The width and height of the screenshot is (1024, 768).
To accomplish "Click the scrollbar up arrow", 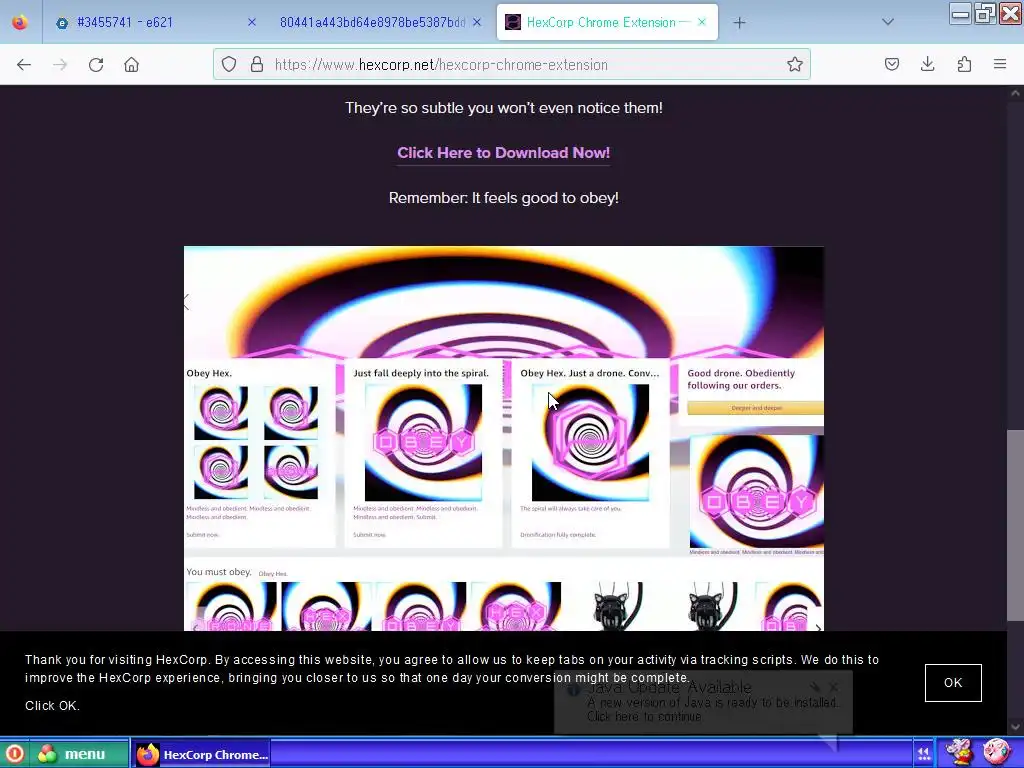I will click(1016, 93).
